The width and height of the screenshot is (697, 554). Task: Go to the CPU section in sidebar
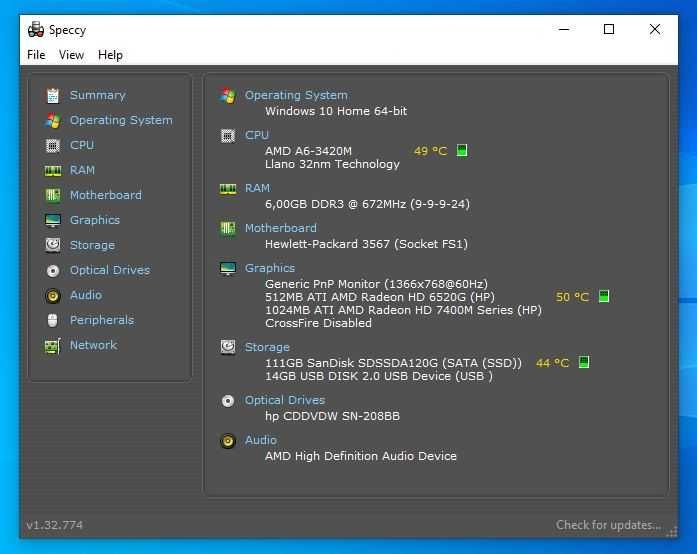[82, 145]
